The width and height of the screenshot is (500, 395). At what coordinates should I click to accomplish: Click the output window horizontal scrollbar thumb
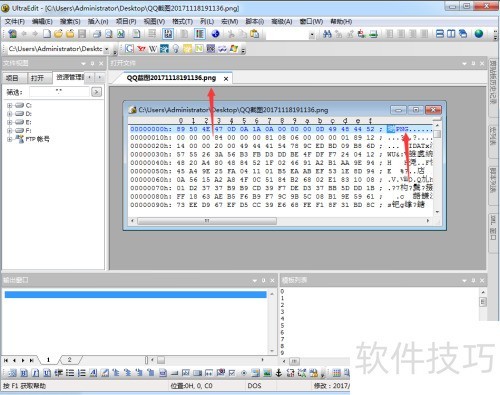[161, 360]
